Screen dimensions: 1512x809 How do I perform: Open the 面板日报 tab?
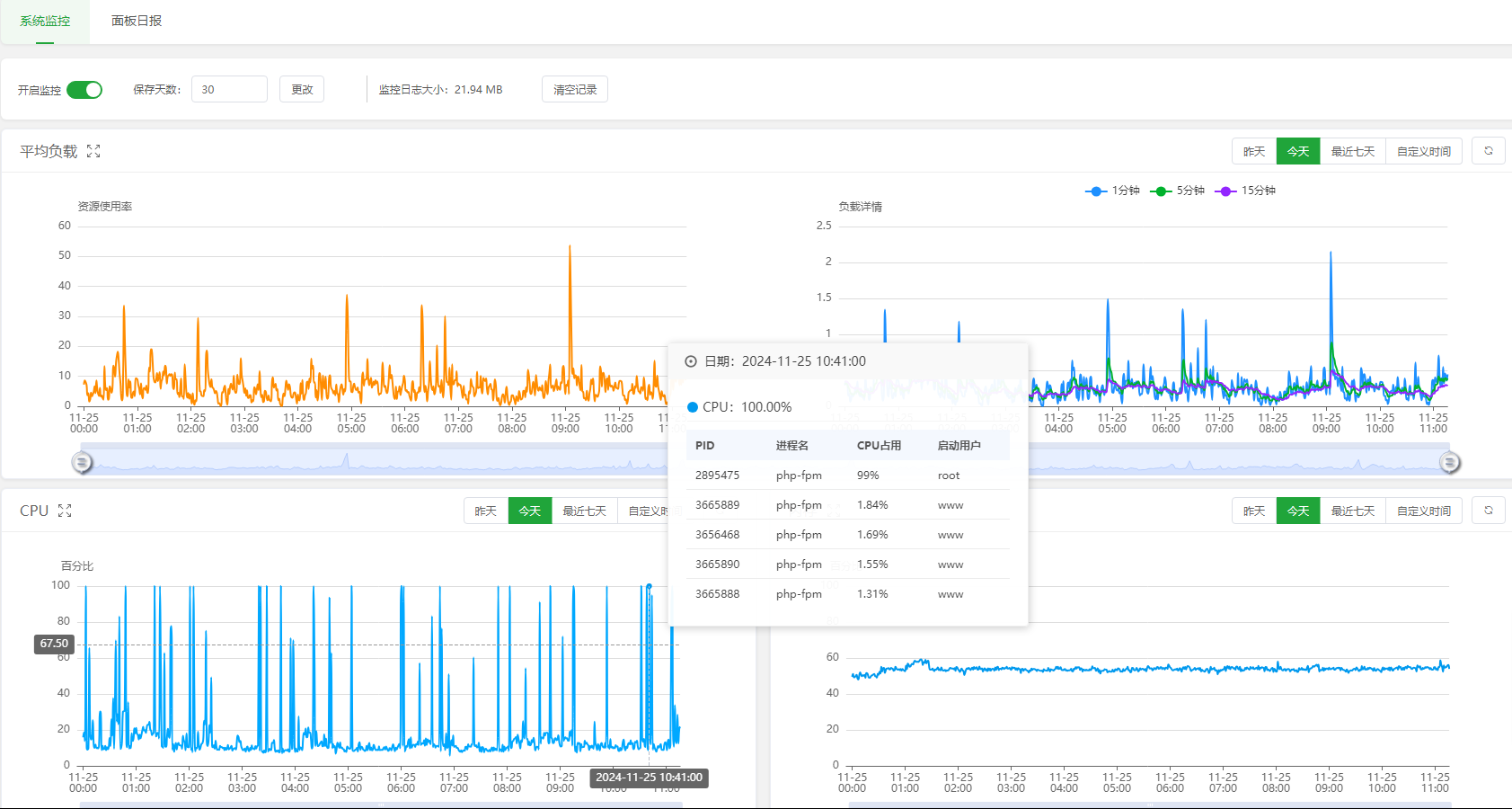(x=137, y=21)
